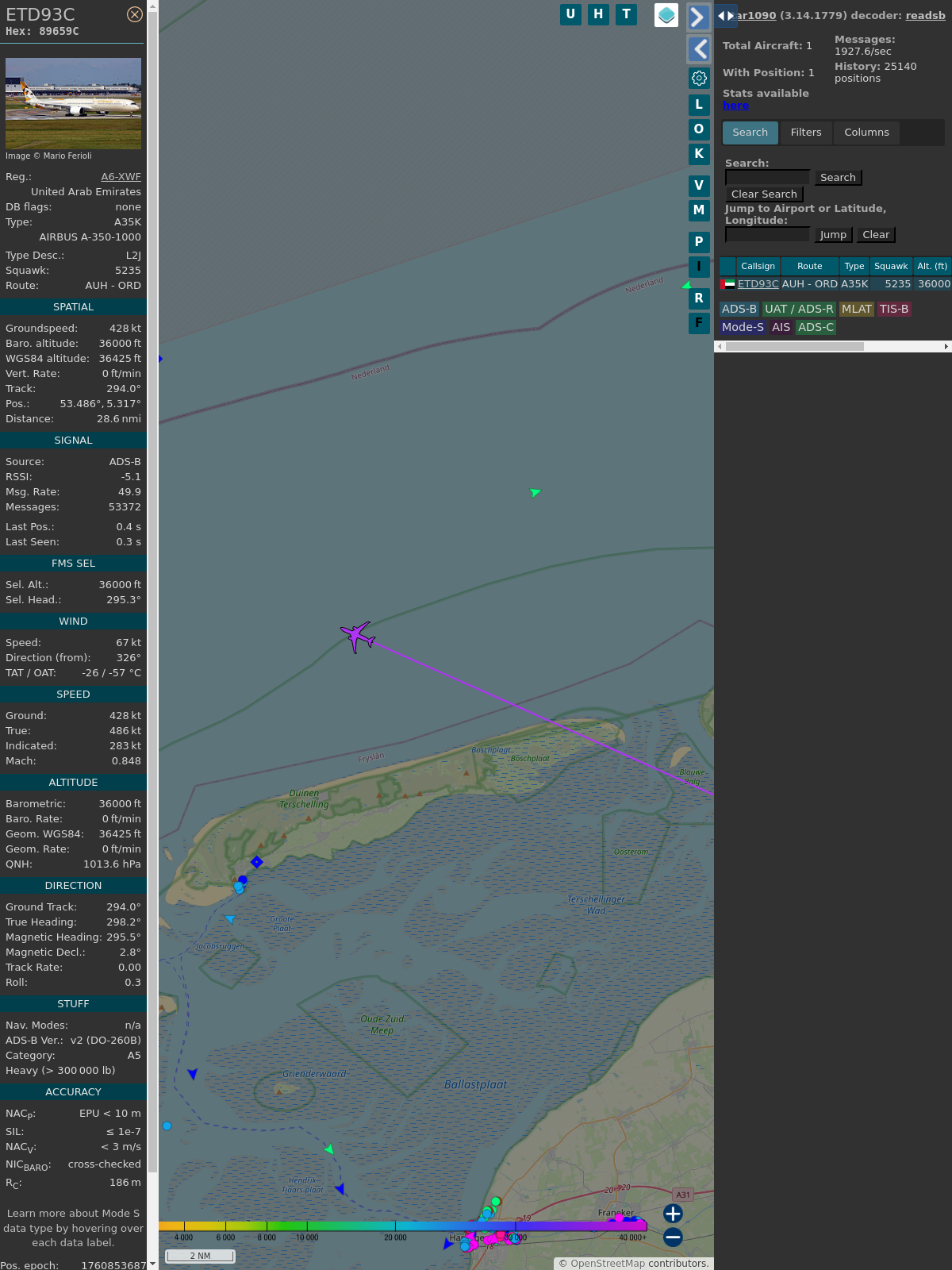Click the right chevron sidebar expand button
Viewport: 952px width, 1270px height.
click(698, 17)
